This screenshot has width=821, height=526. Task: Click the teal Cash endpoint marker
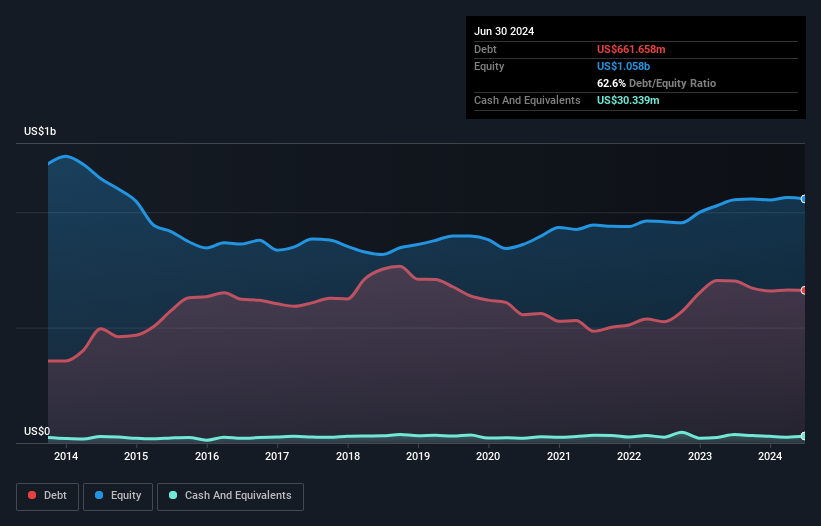(x=804, y=436)
